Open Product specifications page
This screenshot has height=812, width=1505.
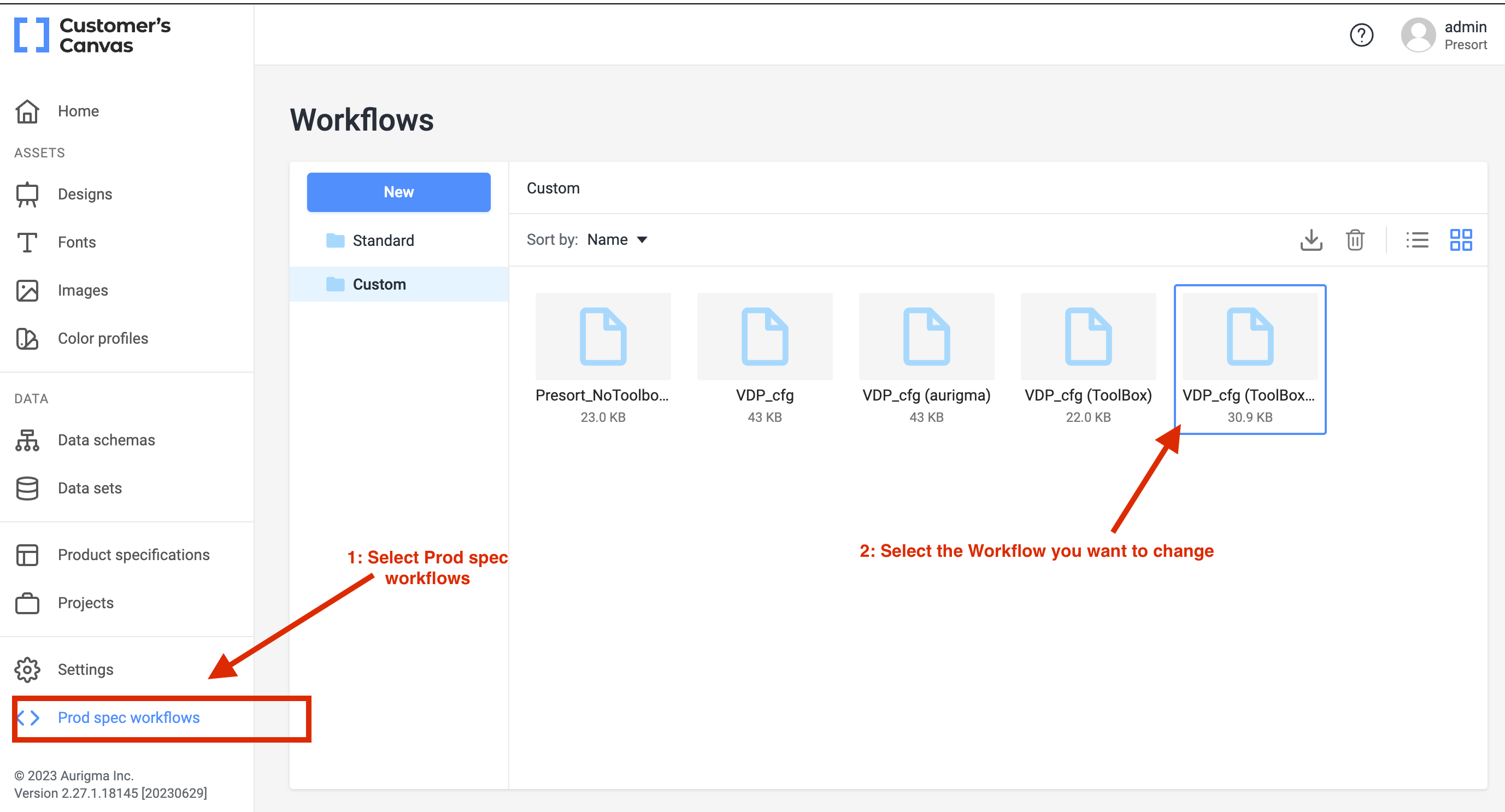pos(133,555)
